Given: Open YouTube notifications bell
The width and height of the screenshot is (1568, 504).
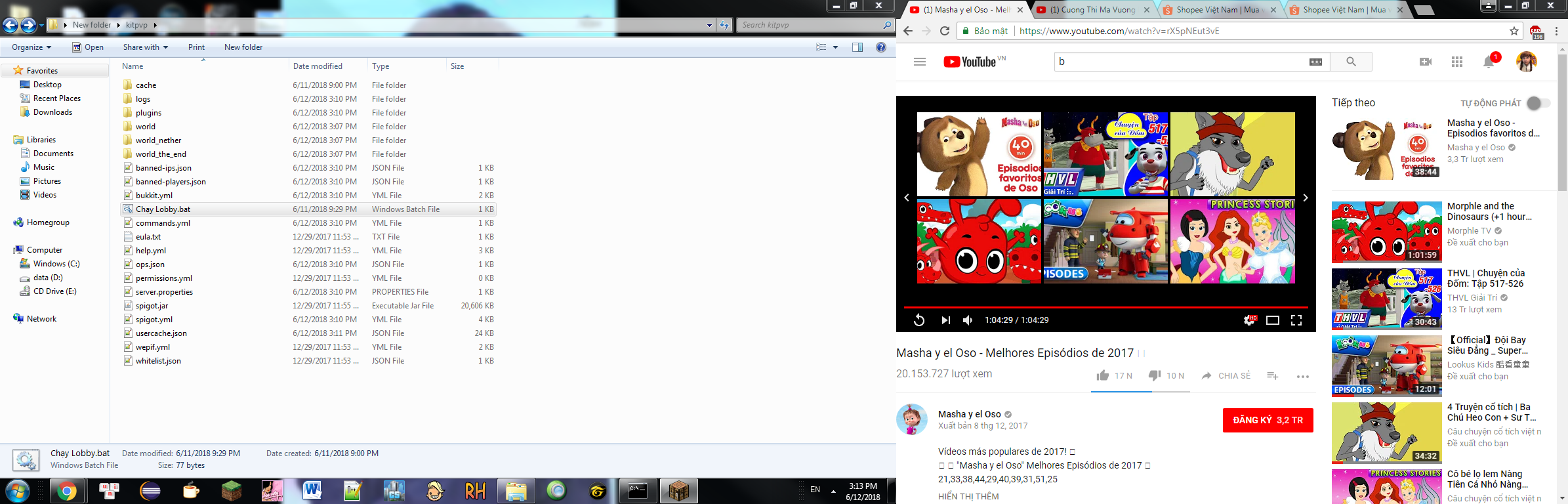Looking at the screenshot, I should tap(1489, 62).
